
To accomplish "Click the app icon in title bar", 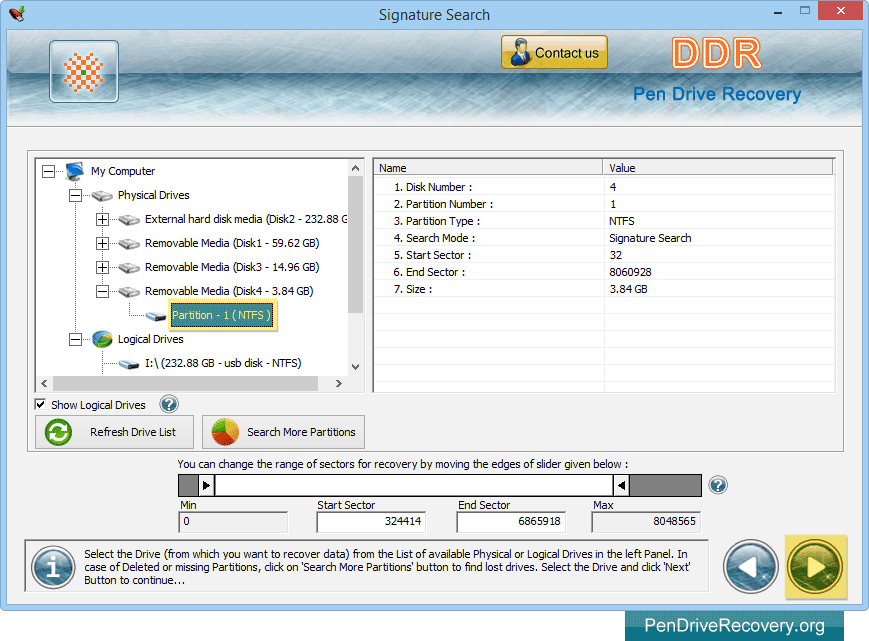I will click(x=17, y=13).
